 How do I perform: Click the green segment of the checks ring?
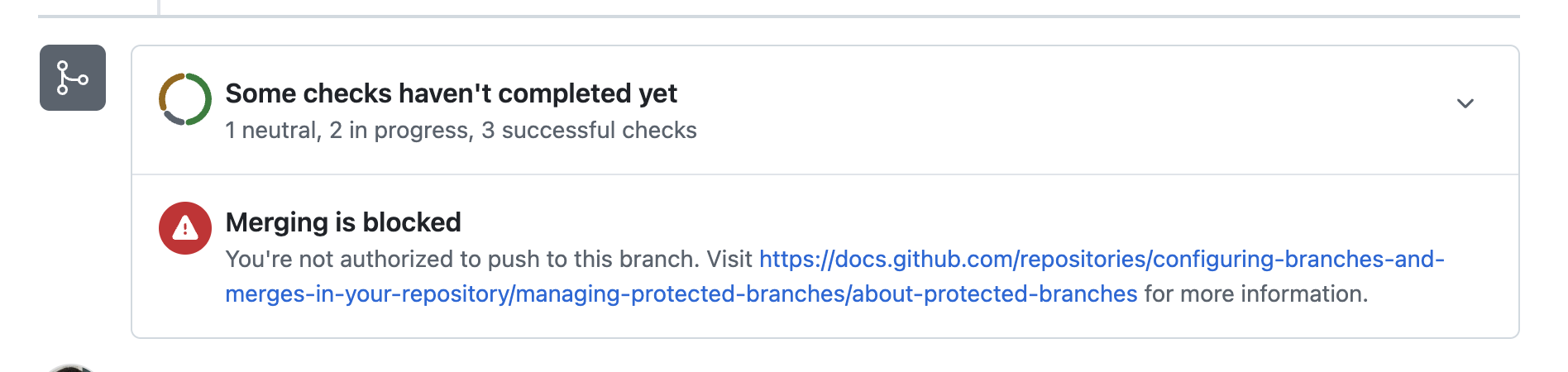coord(203,99)
